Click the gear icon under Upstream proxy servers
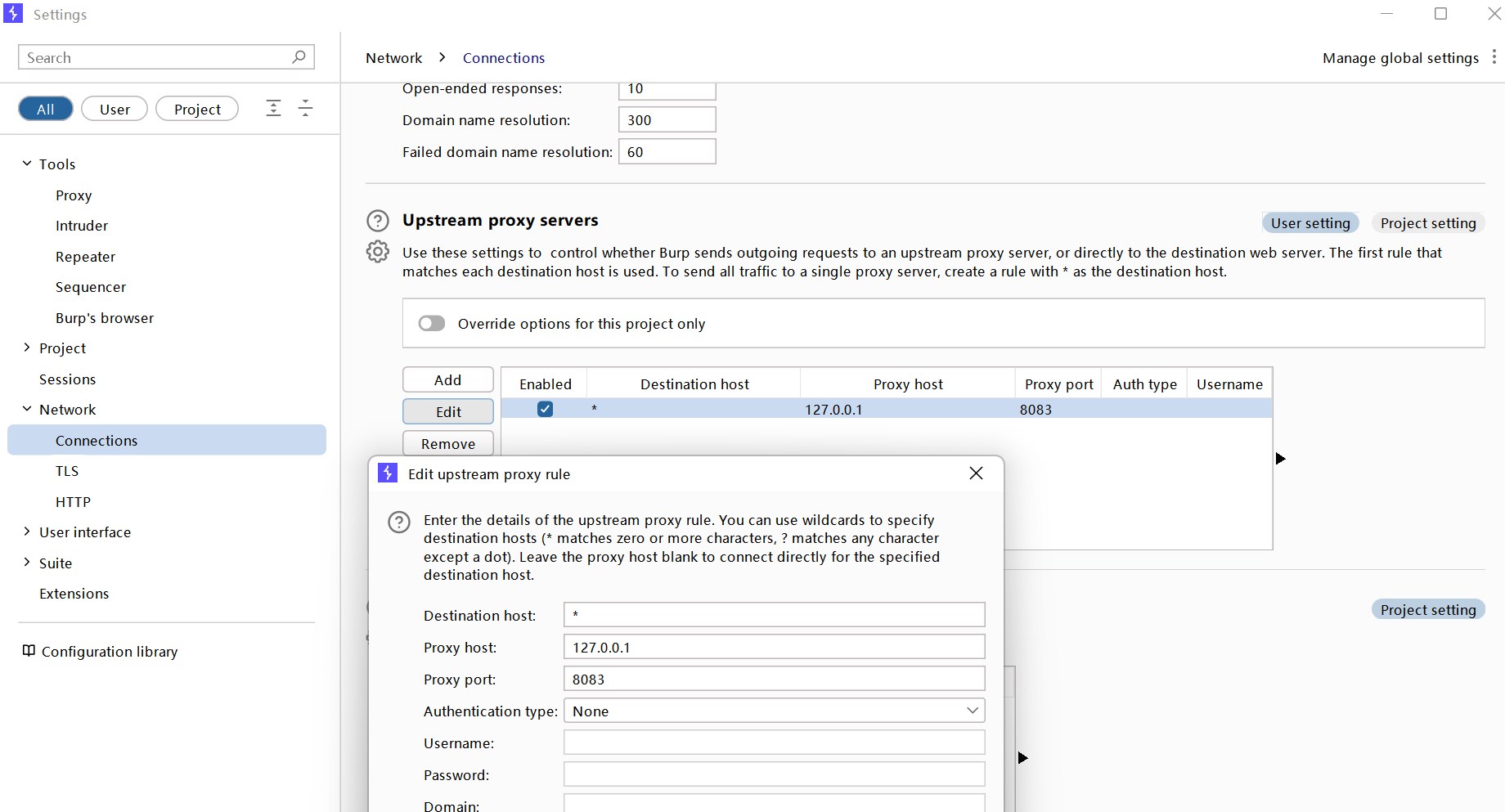Screen dimensions: 1505x812 (x=378, y=252)
